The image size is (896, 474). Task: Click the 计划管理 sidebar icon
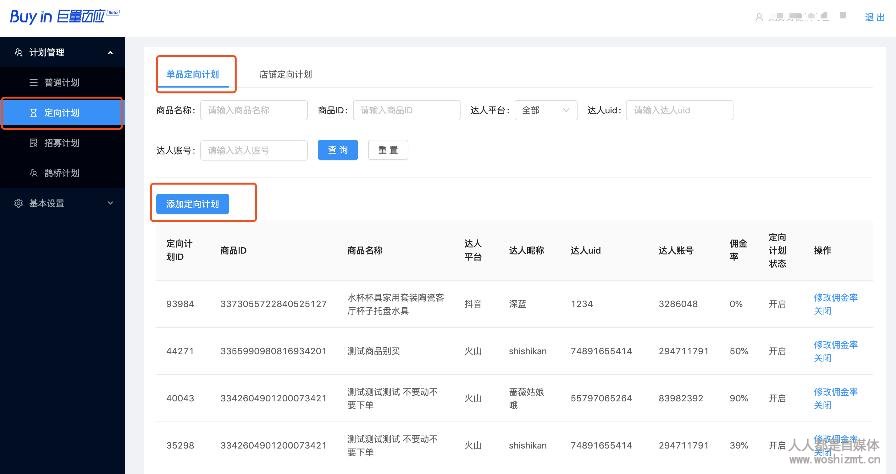18,52
